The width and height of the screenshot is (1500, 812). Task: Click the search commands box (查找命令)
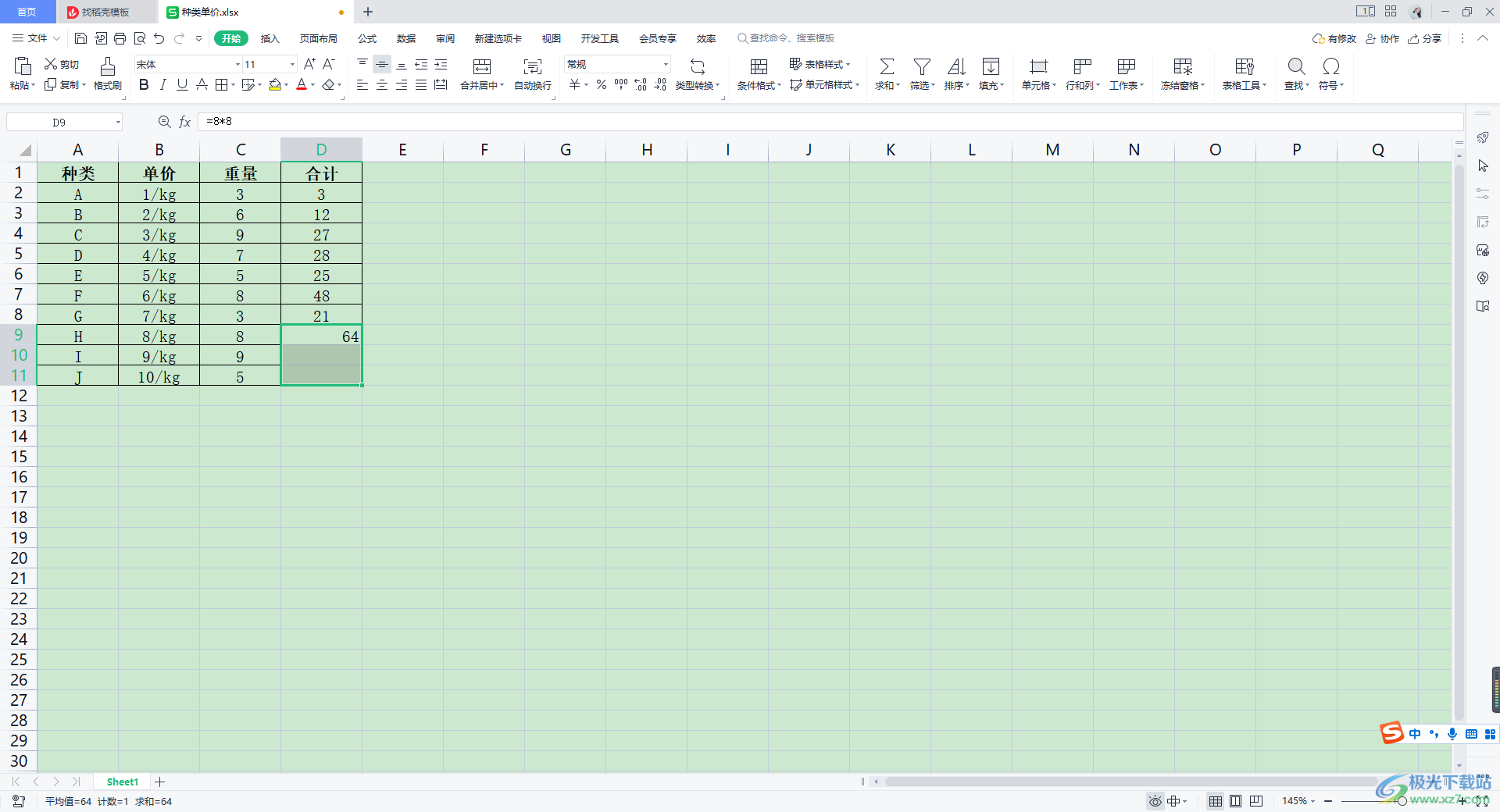click(x=787, y=38)
